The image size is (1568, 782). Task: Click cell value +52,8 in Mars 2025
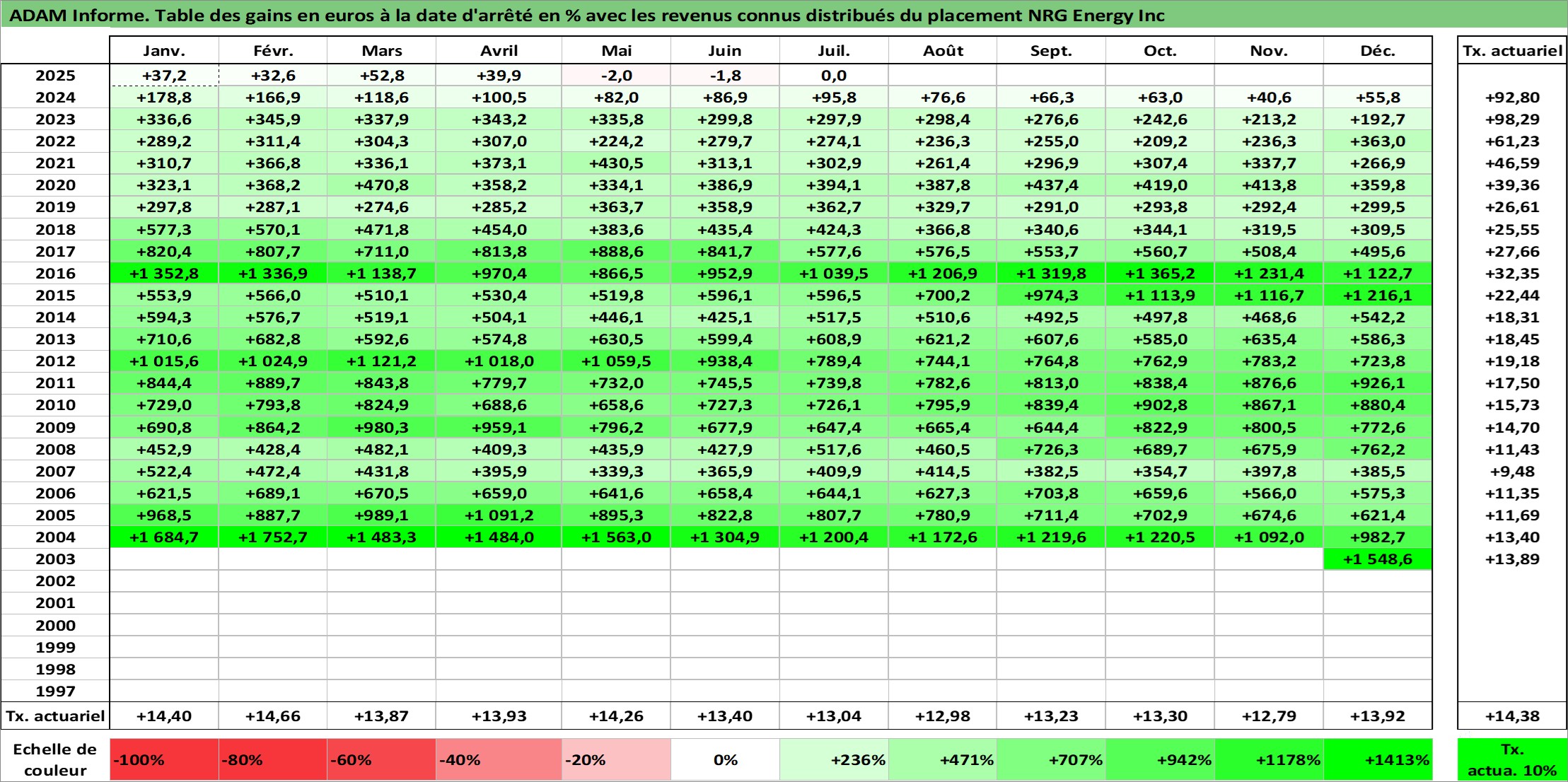point(382,76)
